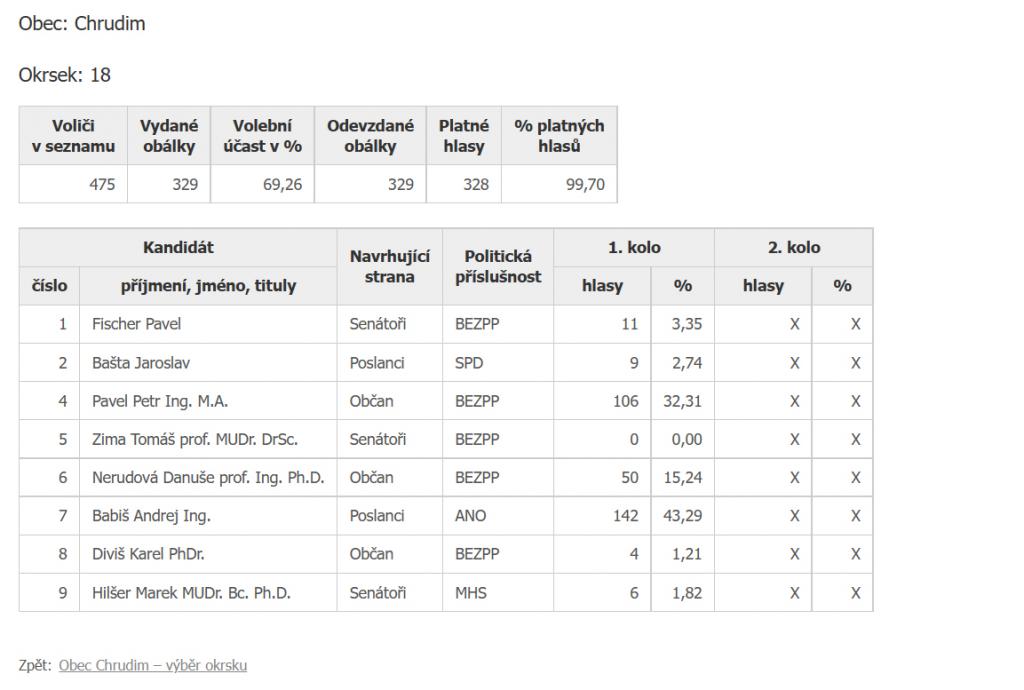Click Hilšer Marek MUDr. Bc. Ph.D. cell
Image resolution: width=1024 pixels, height=690 pixels.
click(208, 593)
